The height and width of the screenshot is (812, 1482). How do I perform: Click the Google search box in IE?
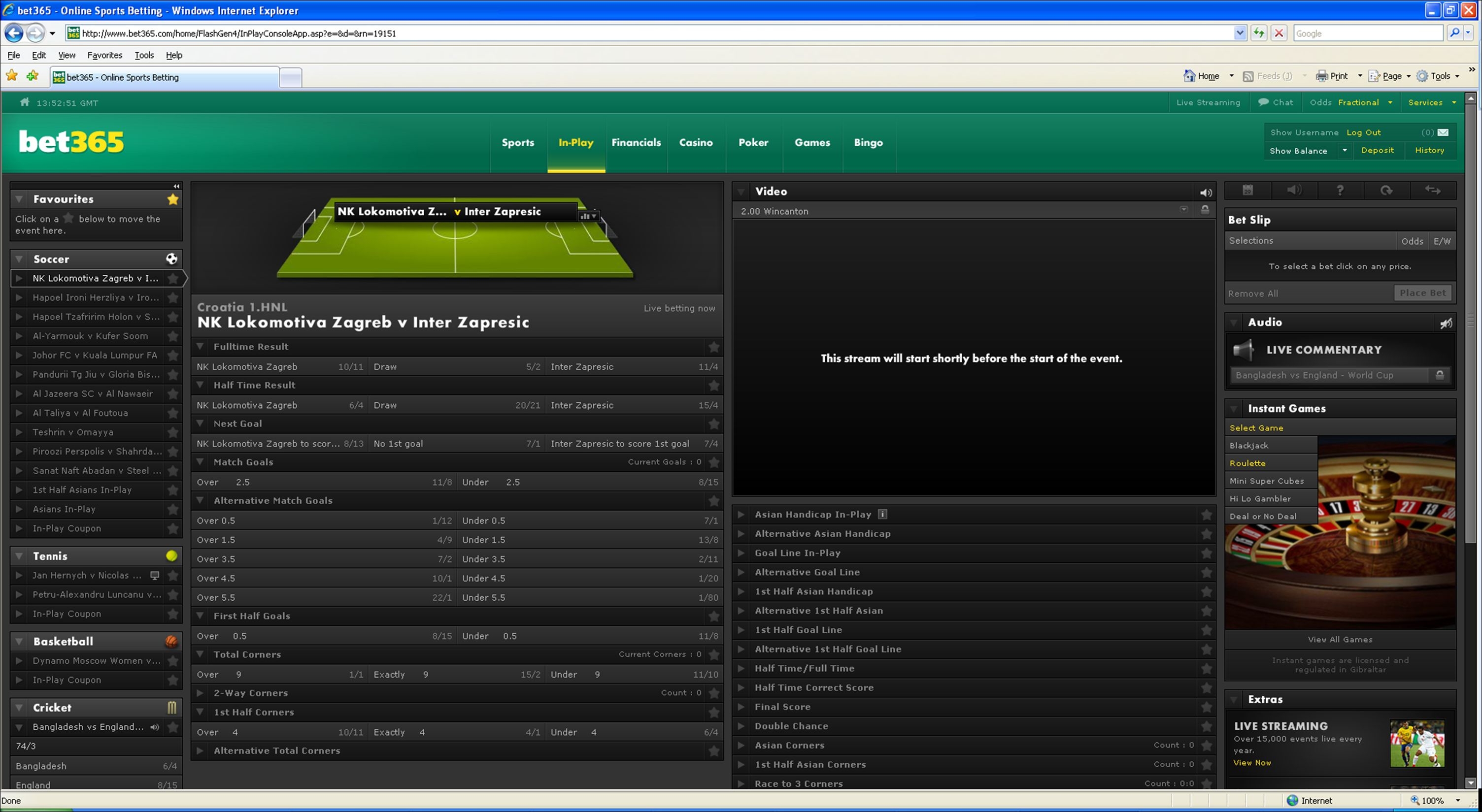pos(1368,33)
